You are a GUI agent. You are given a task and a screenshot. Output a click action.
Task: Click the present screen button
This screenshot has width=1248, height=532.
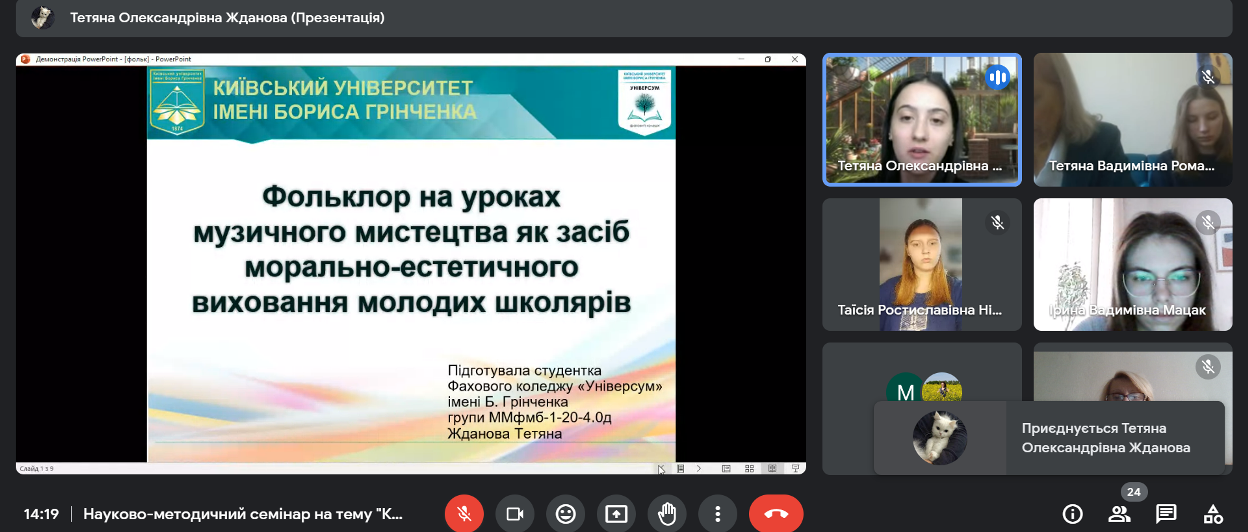tap(616, 514)
